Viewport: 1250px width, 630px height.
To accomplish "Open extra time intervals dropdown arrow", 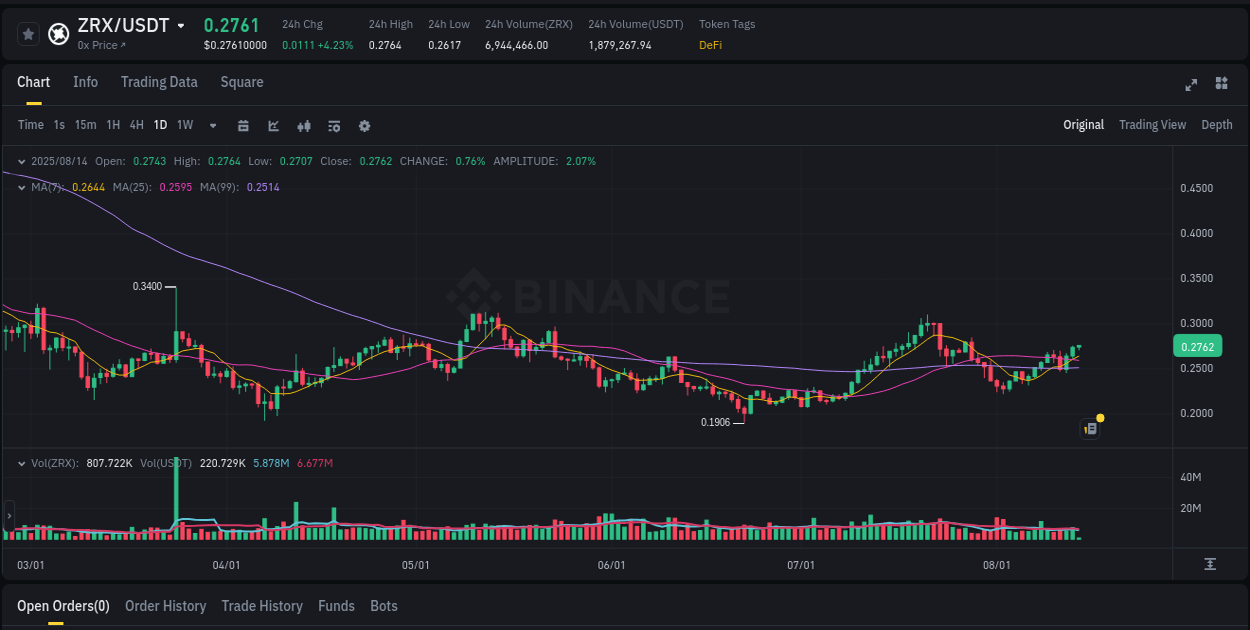I will pos(212,126).
